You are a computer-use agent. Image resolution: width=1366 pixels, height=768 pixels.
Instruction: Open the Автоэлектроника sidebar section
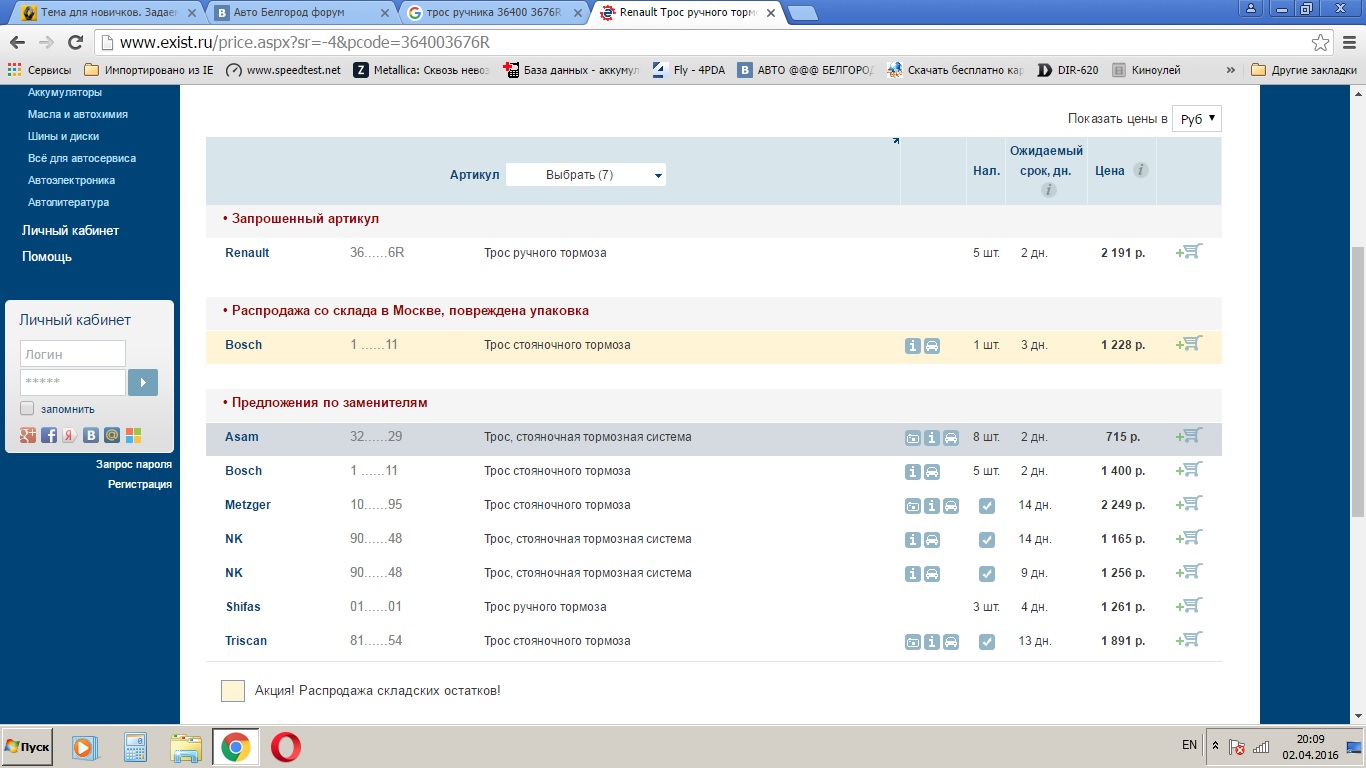[71, 180]
